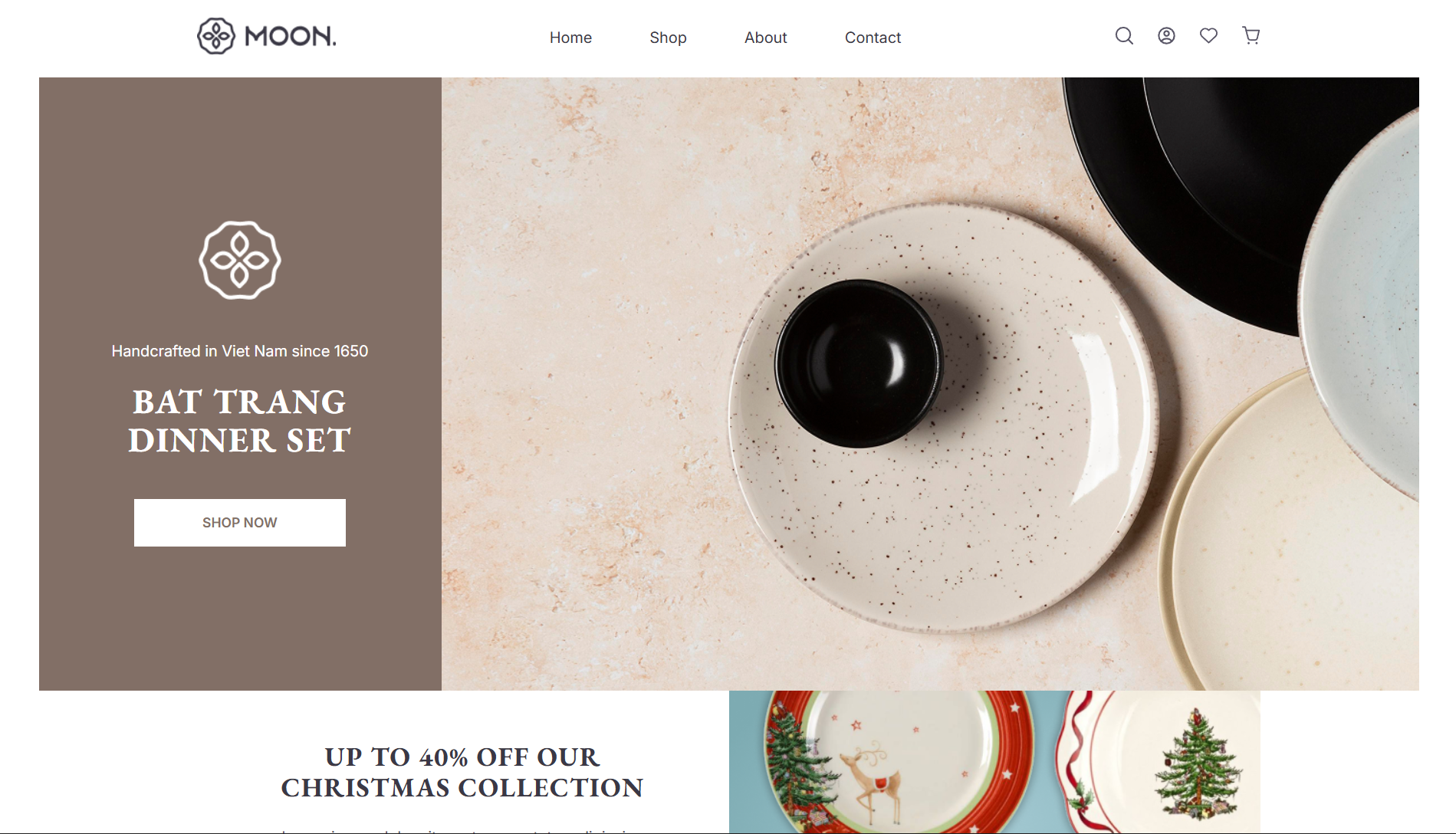Open the Shop menu item
Screen dimensions: 1456x834
coord(668,38)
